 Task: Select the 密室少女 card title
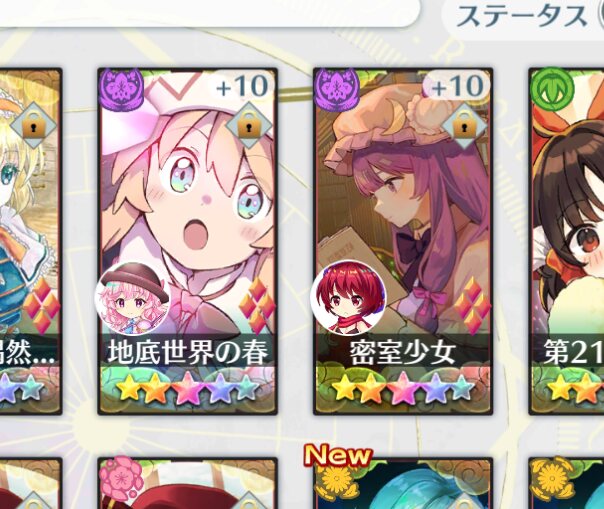(403, 353)
